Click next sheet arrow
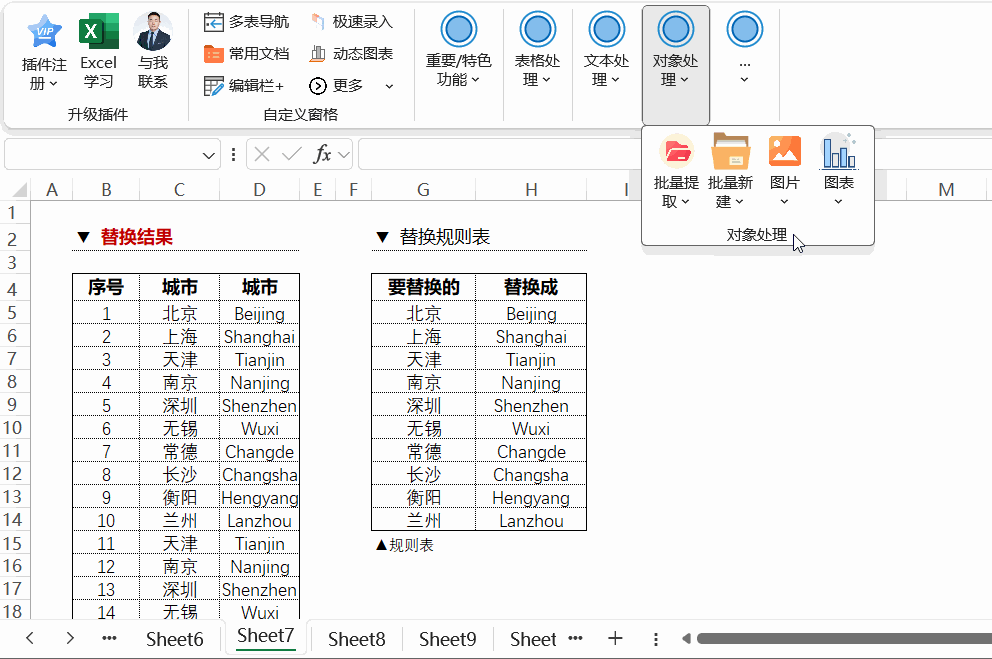 tap(70, 638)
